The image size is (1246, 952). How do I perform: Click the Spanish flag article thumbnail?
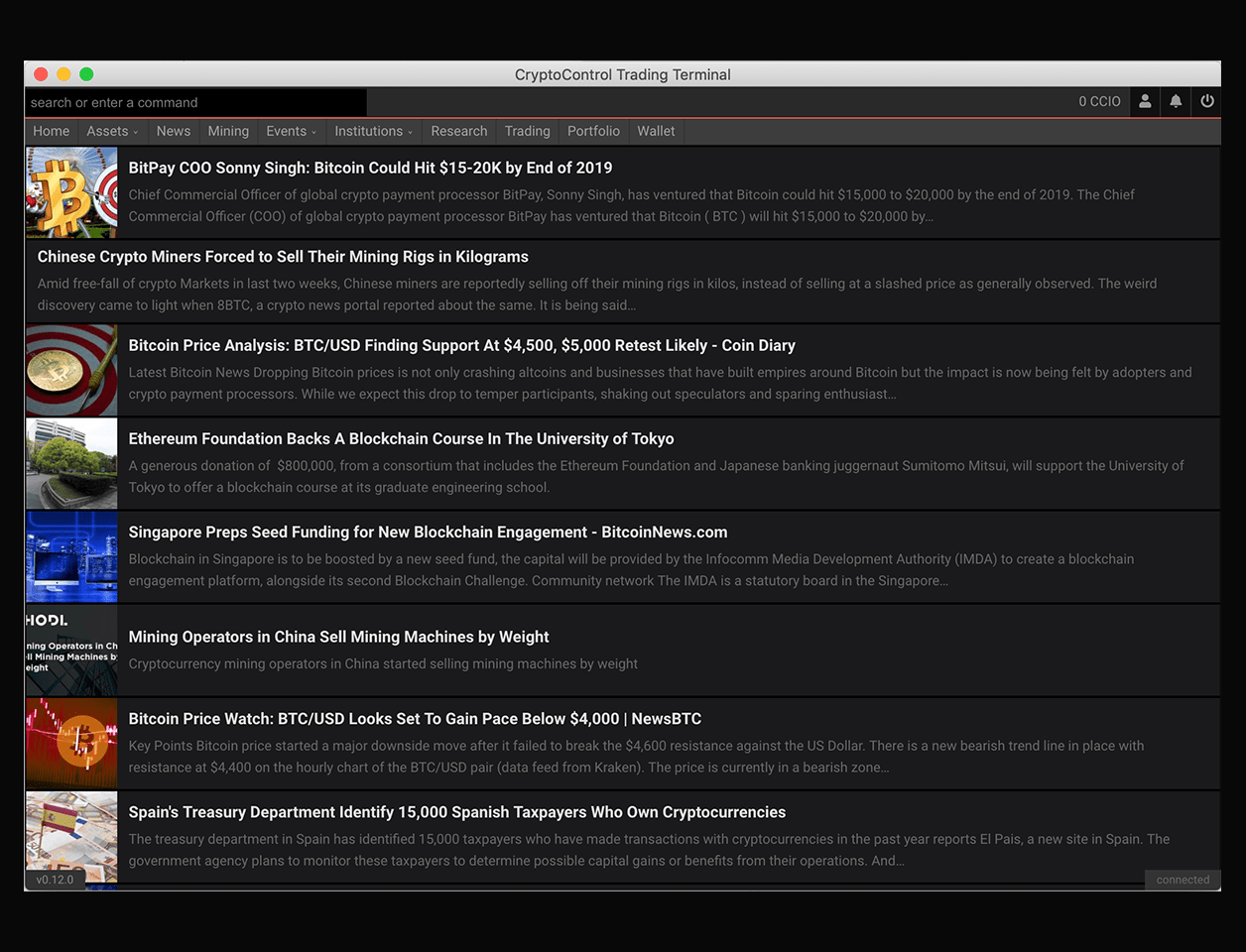coord(71,837)
